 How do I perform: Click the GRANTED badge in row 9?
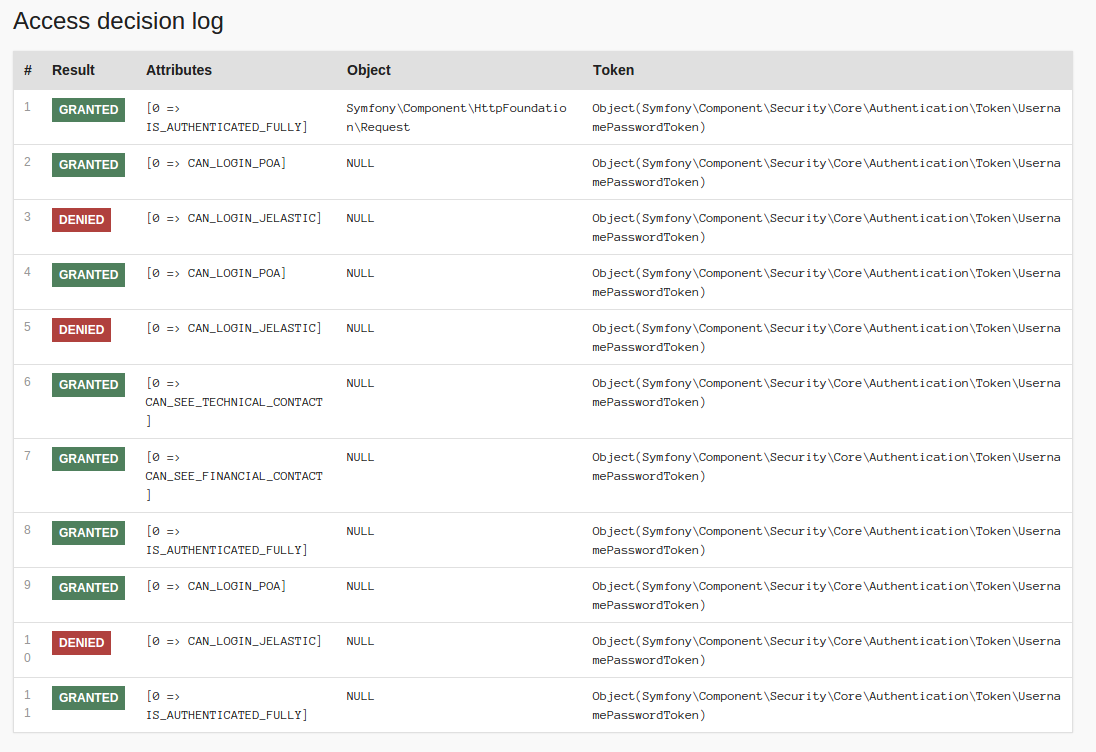tap(88, 588)
